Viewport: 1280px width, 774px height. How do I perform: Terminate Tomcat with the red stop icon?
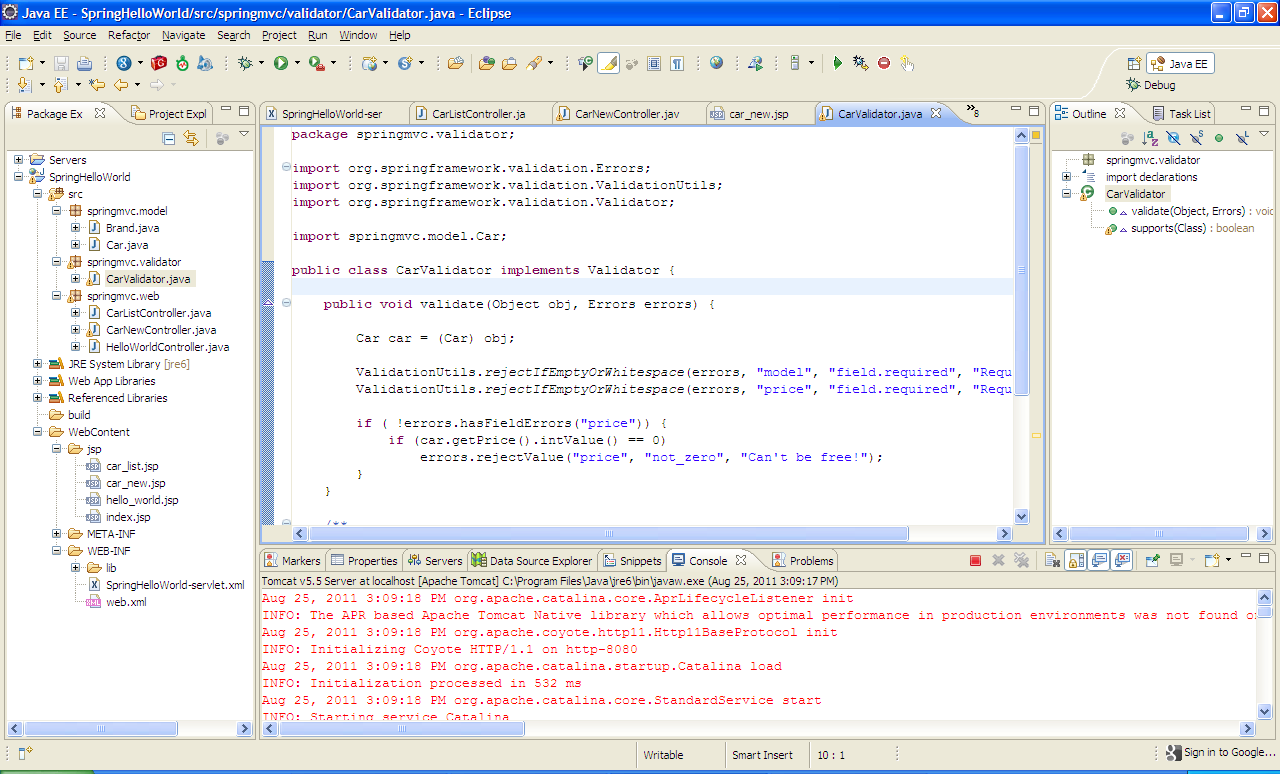(977, 560)
